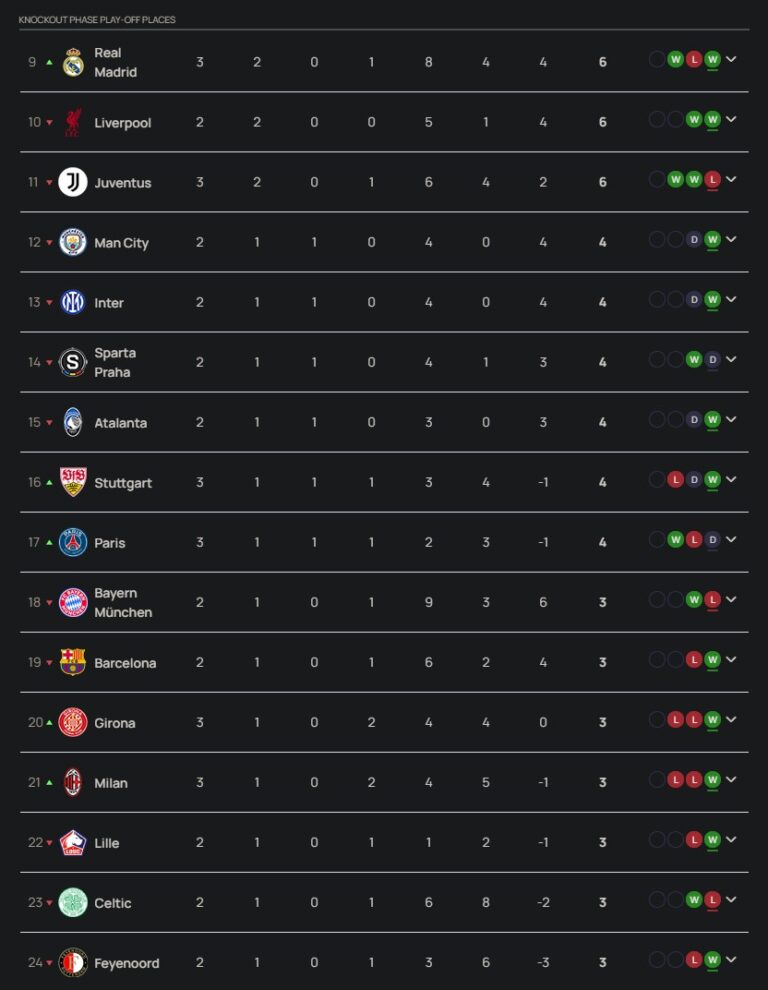This screenshot has width=768, height=990.
Task: Expand the Real Madrid row chevron
Action: pos(731,59)
